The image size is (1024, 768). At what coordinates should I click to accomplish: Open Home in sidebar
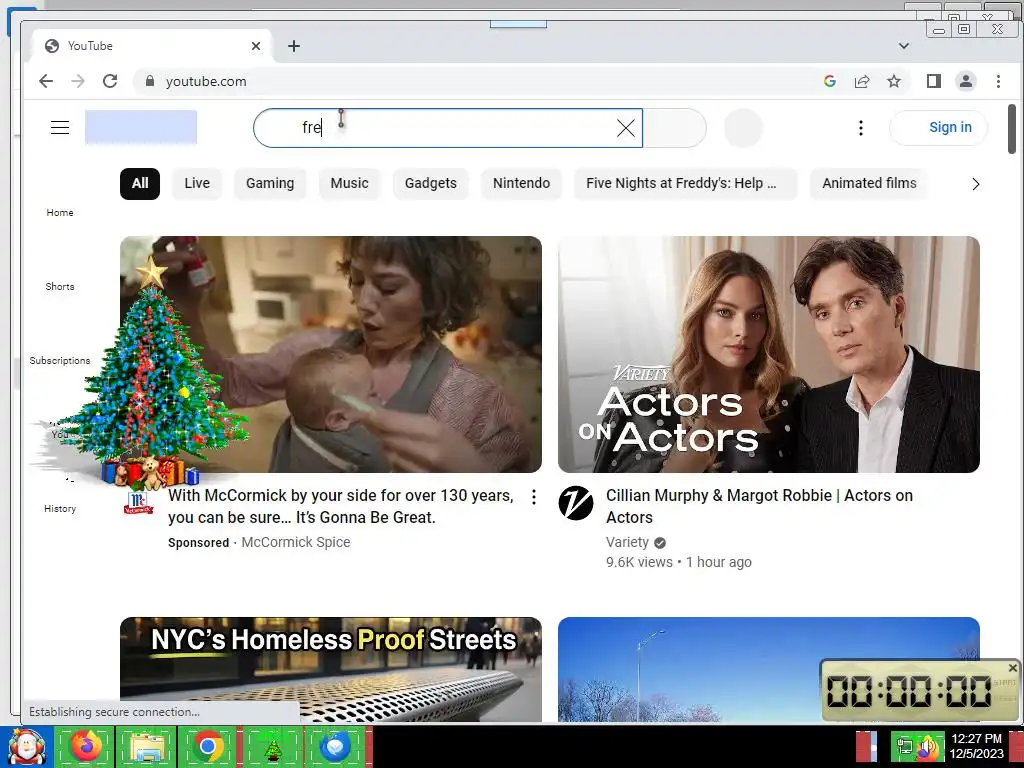point(59,213)
